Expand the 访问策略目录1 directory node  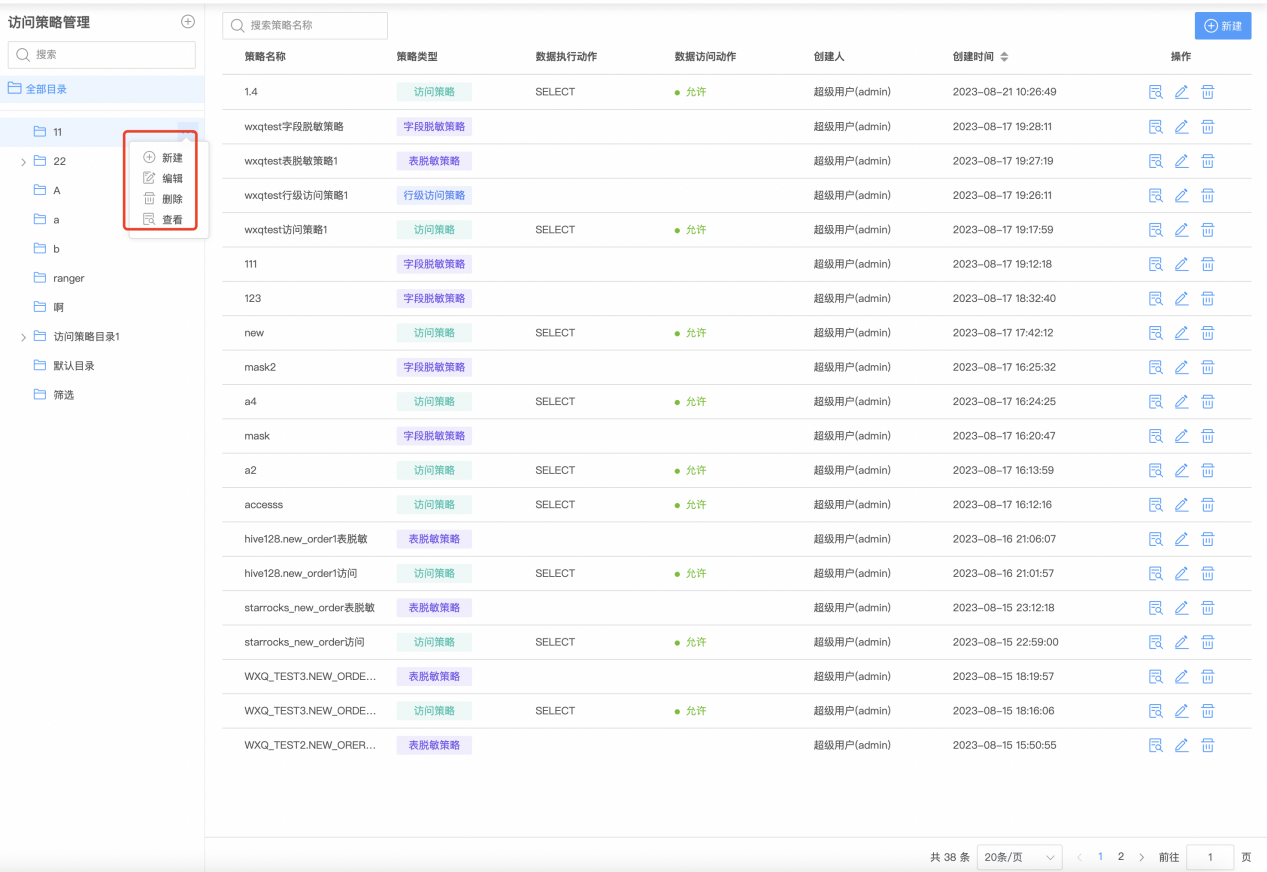pos(23,337)
